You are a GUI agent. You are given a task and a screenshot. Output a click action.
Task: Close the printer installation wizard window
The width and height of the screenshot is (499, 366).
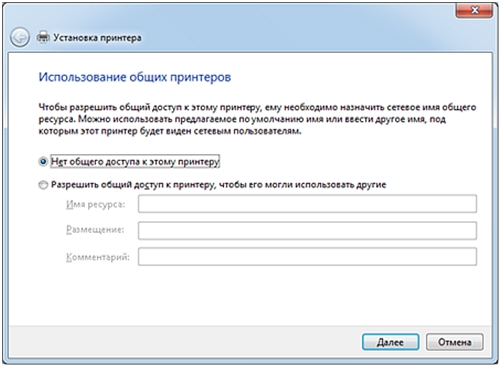click(x=475, y=10)
